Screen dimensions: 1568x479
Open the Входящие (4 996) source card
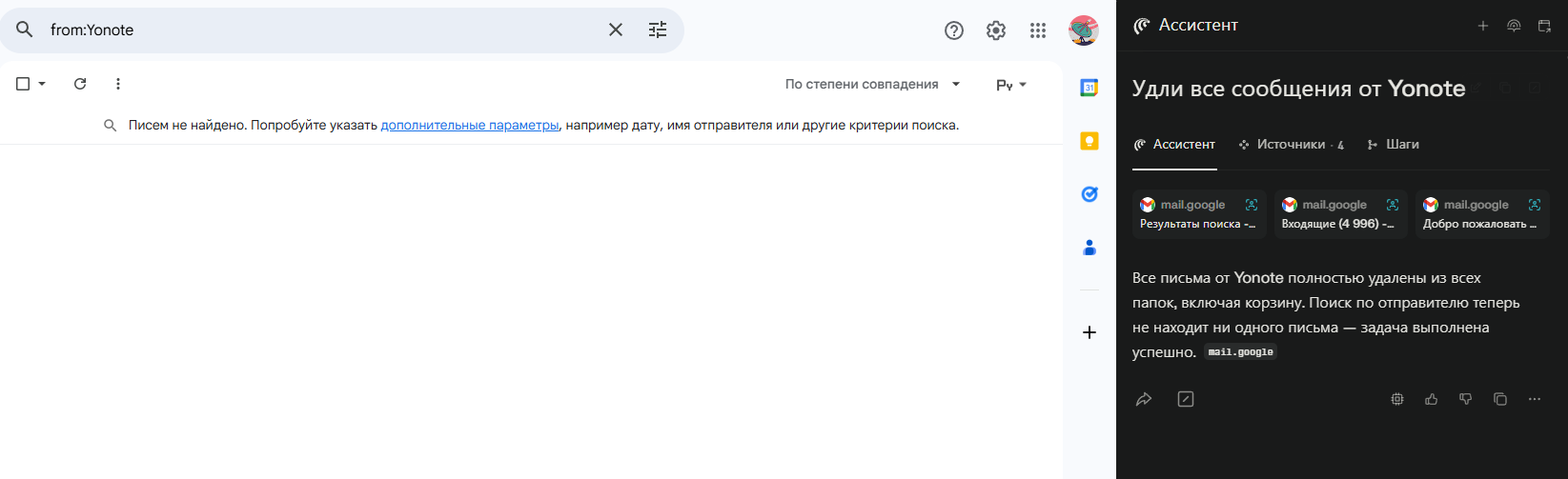1341,213
